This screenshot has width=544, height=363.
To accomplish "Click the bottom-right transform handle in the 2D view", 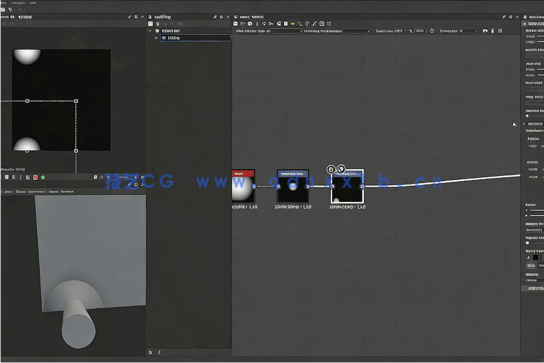I will click(x=76, y=151).
